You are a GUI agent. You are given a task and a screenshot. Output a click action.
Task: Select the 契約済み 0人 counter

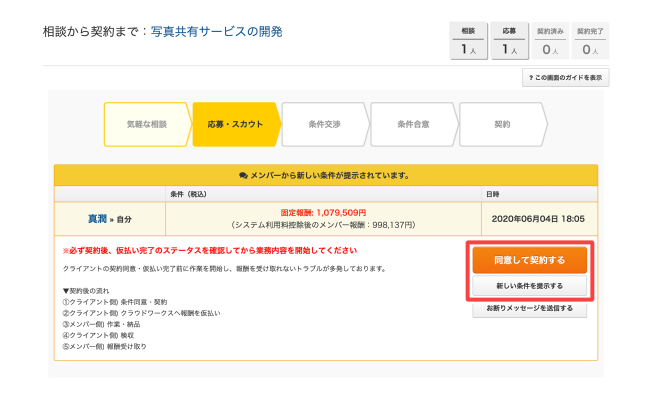pyautogui.click(x=549, y=41)
